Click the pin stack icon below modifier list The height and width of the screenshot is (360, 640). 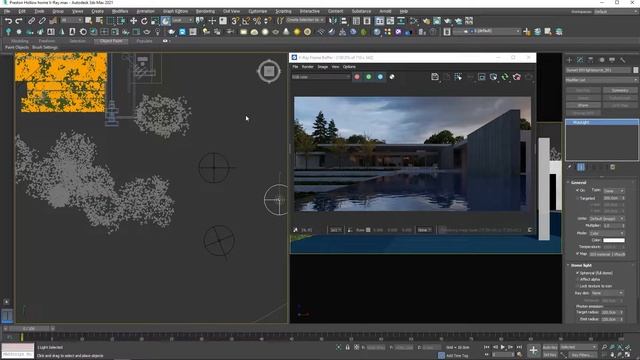570,167
